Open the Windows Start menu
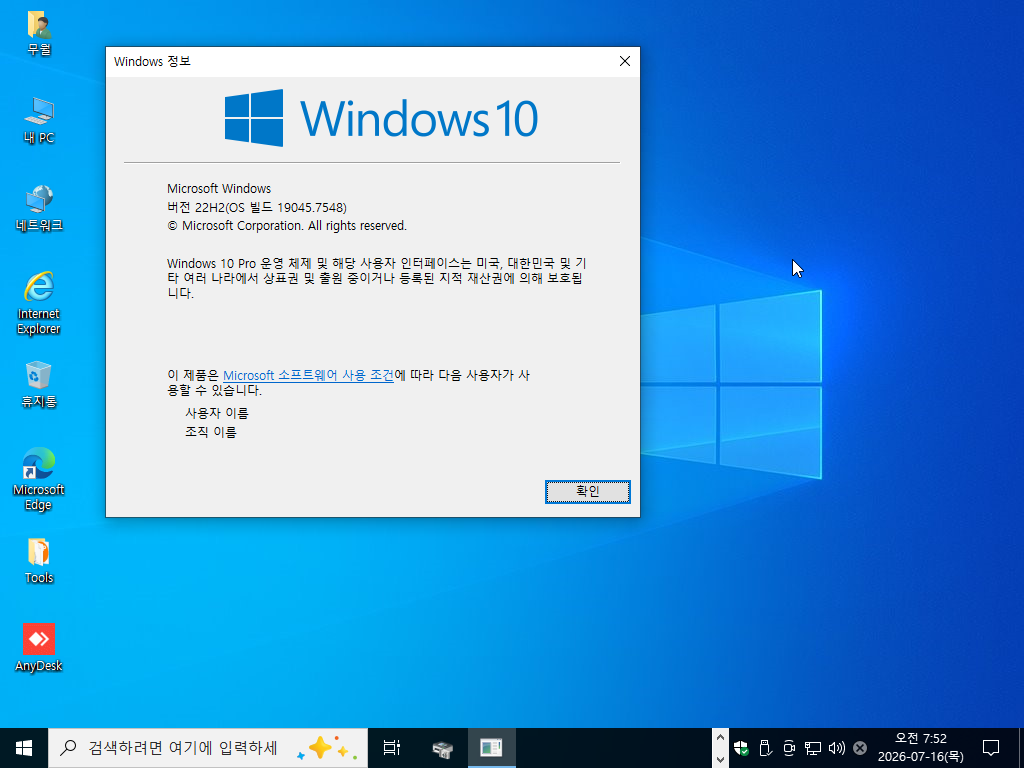This screenshot has height=768, width=1024. (x=24, y=748)
